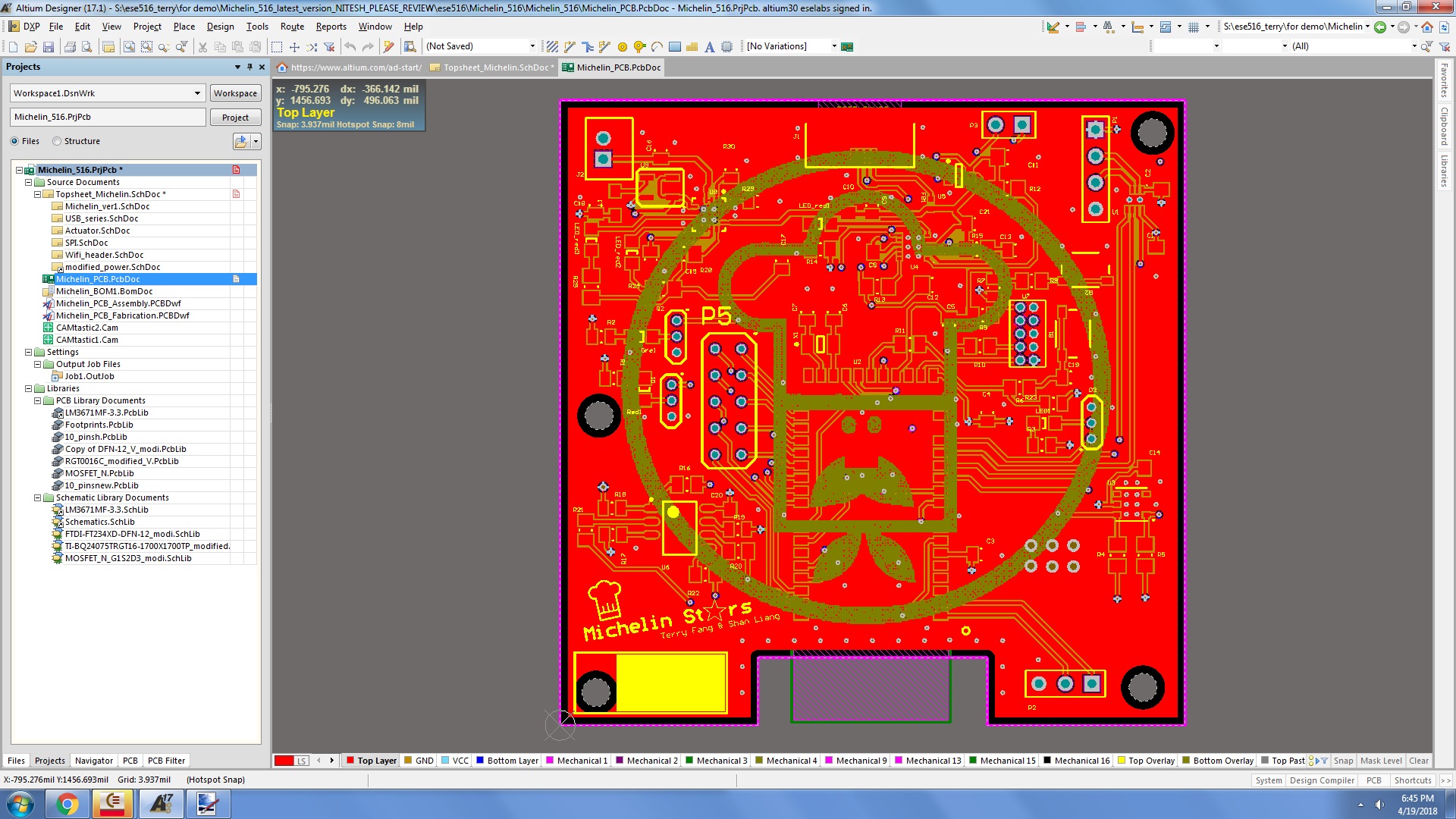
Task: Select the Place String text tool
Action: coord(709,47)
